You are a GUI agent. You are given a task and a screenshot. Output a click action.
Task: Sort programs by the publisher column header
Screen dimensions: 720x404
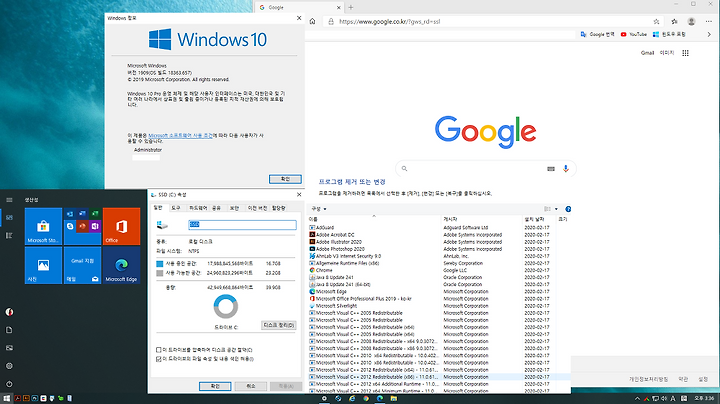pyautogui.click(x=481, y=219)
